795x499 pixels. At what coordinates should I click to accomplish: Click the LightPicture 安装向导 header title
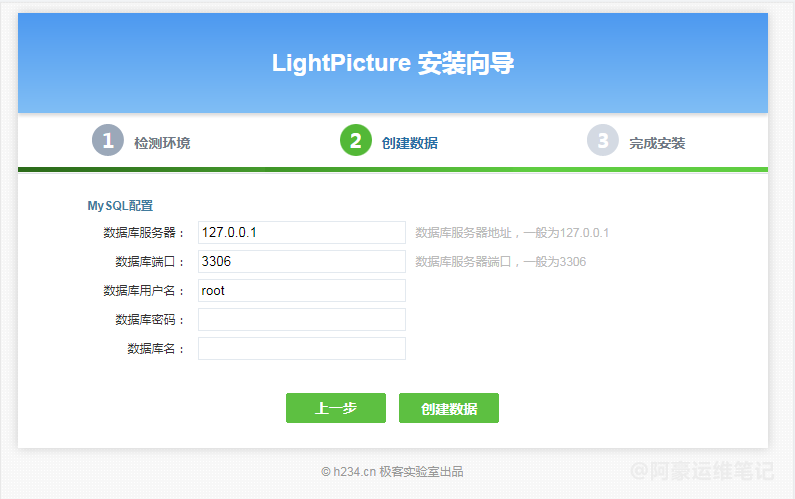[x=393, y=63]
